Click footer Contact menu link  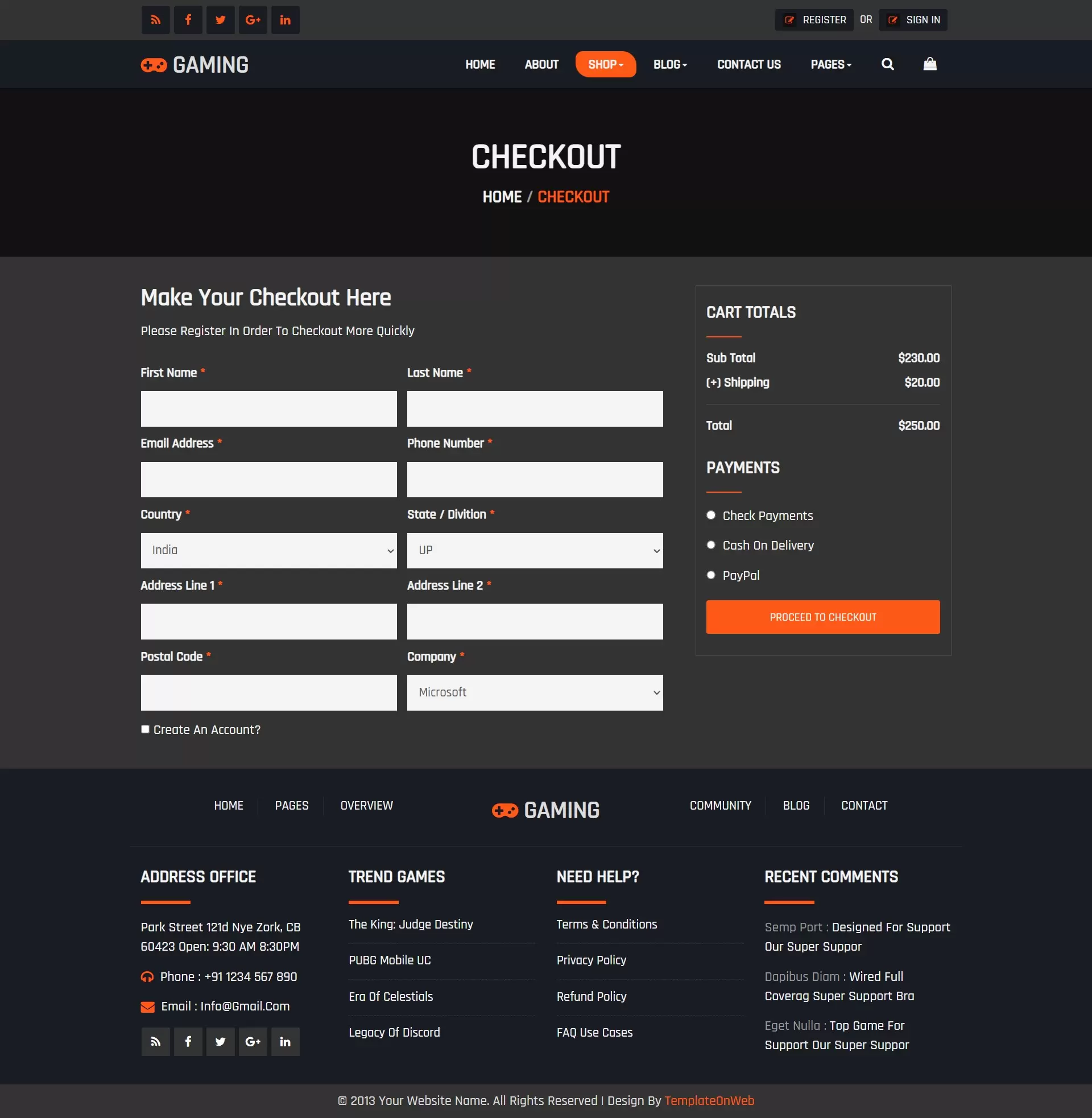tap(864, 806)
